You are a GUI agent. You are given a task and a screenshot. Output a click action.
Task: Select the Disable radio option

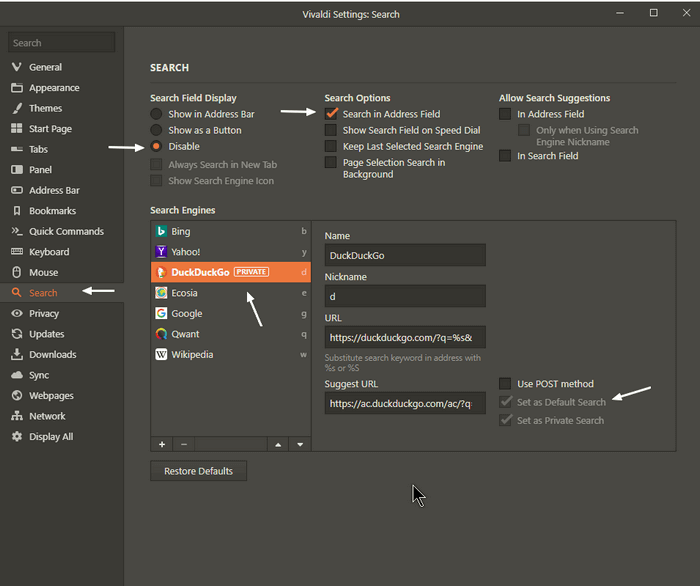(156, 146)
